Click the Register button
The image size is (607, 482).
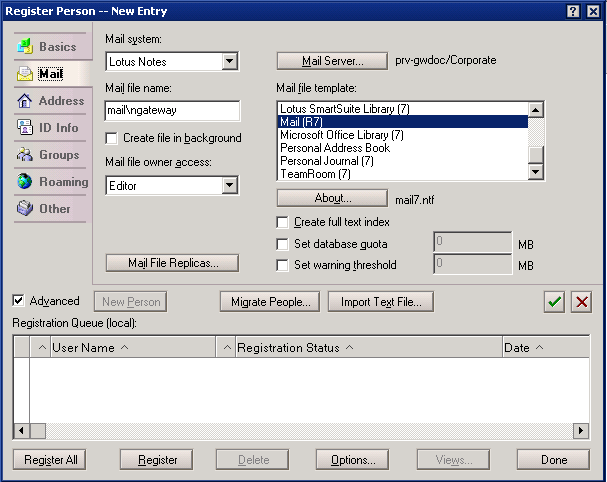pos(157,460)
